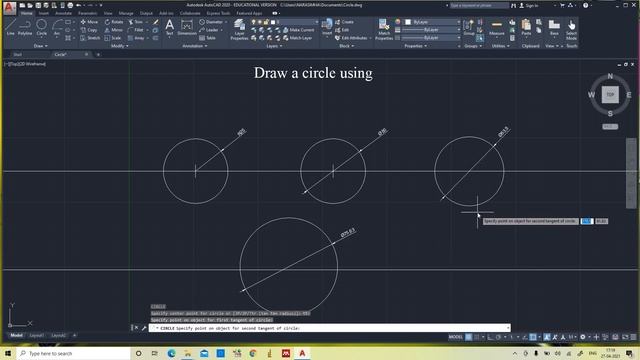The width and height of the screenshot is (640, 360).
Task: Toggle the layer freeze sun icon
Action: pos(260,22)
